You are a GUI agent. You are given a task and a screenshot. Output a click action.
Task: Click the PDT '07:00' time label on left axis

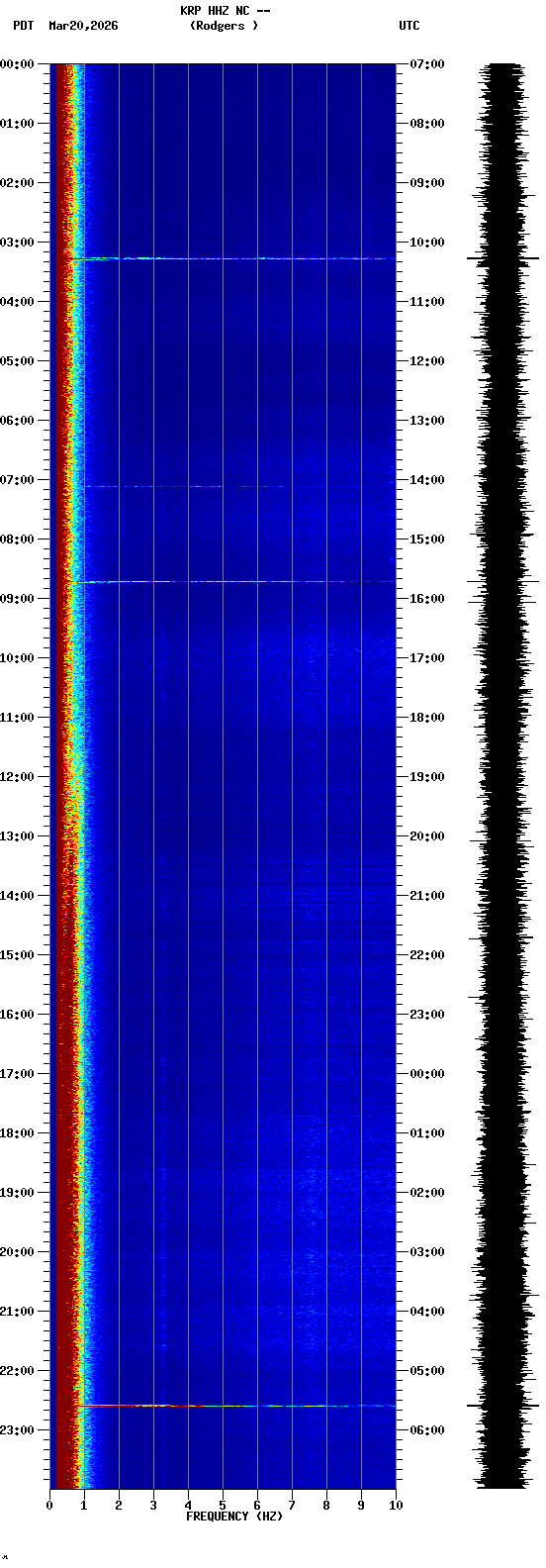click(x=17, y=480)
